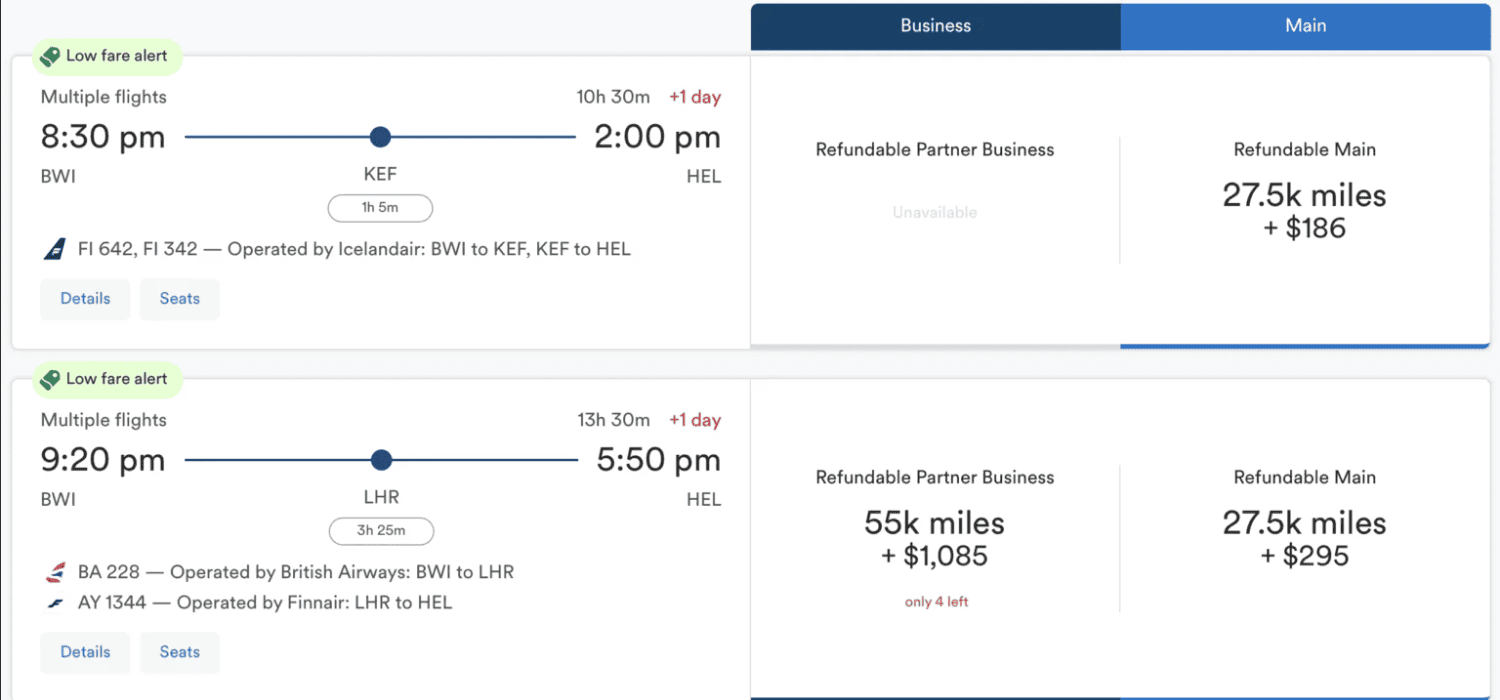Click the Low fare alert tag icon
Image resolution: width=1500 pixels, height=700 pixels.
tap(49, 57)
